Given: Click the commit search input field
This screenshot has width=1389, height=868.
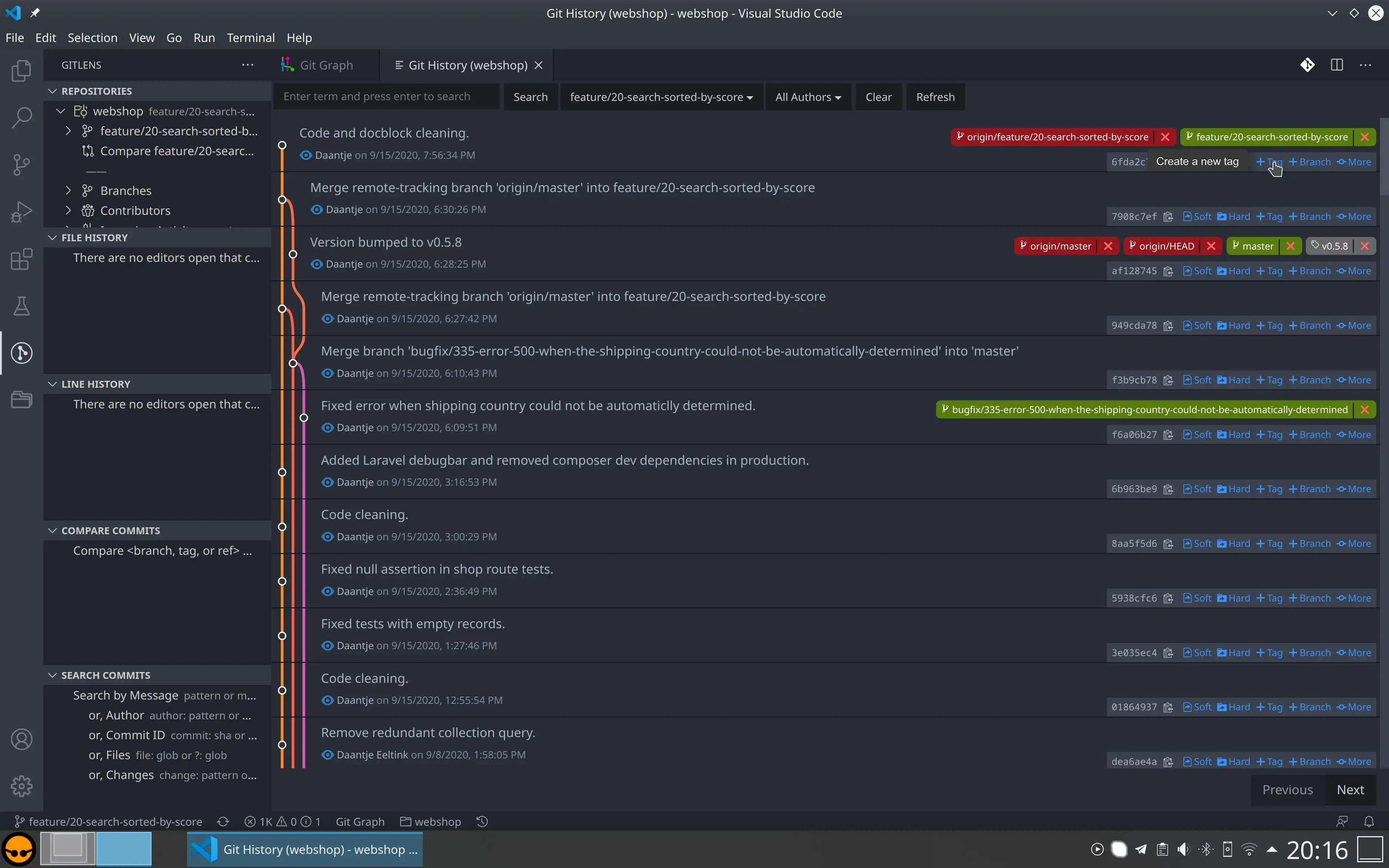Looking at the screenshot, I should pos(386,97).
